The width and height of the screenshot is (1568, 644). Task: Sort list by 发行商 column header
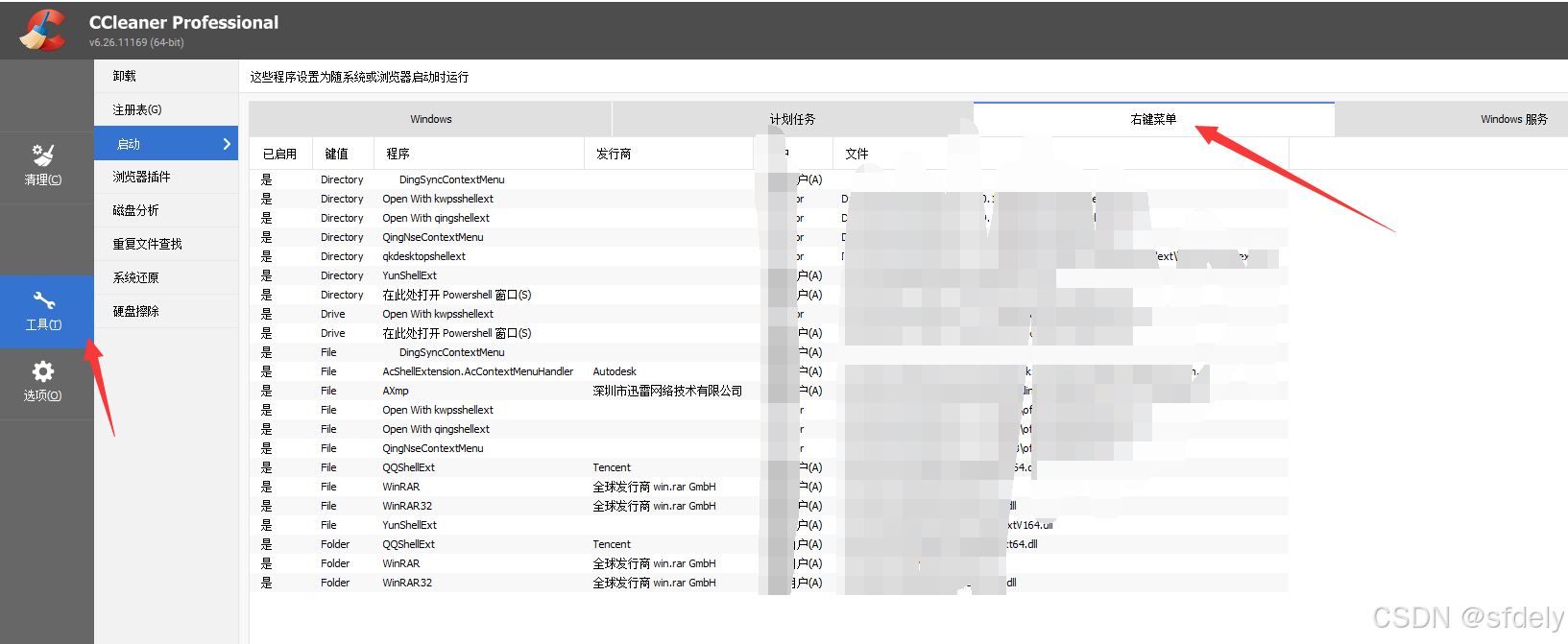(614, 154)
